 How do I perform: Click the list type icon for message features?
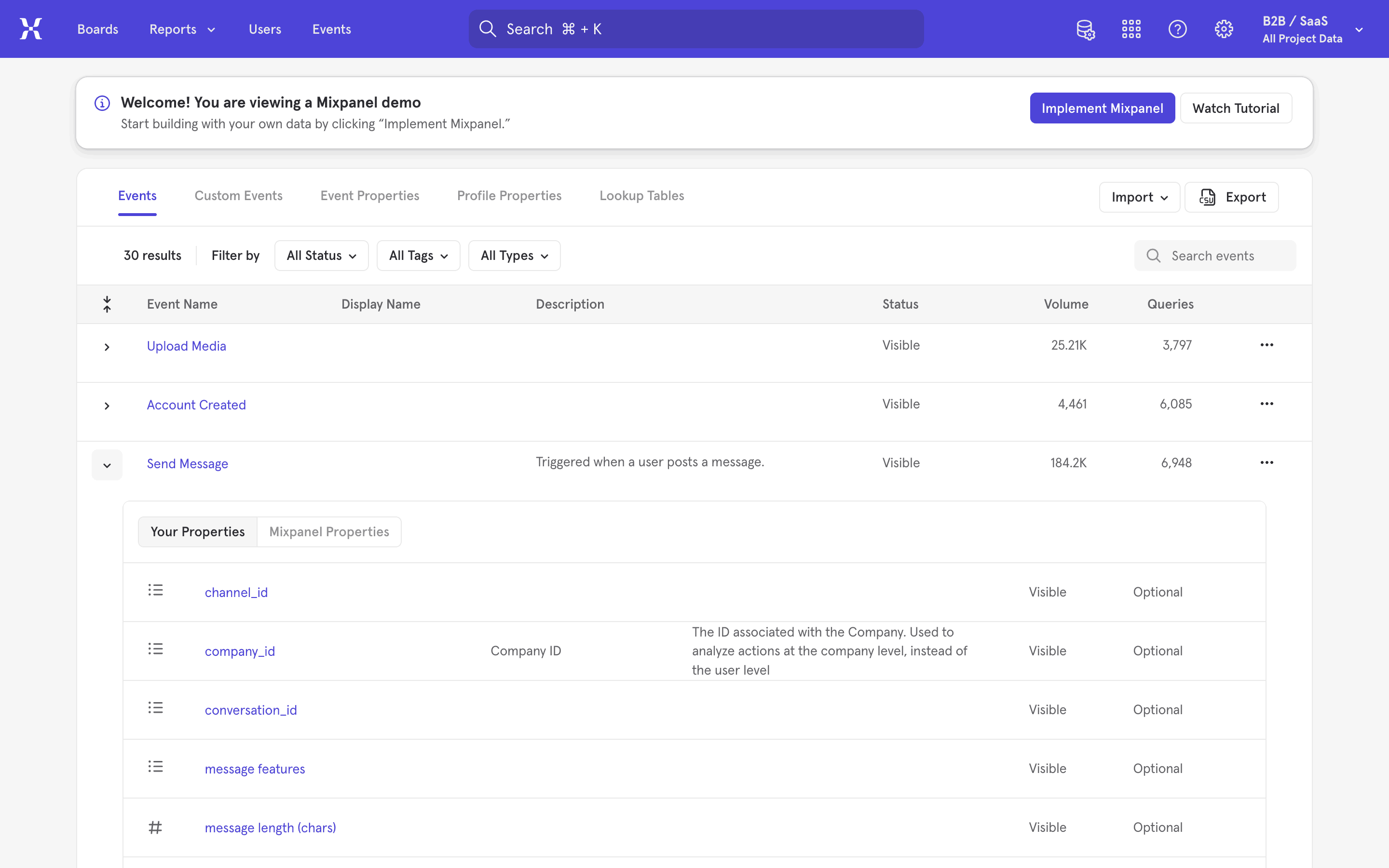click(x=156, y=766)
